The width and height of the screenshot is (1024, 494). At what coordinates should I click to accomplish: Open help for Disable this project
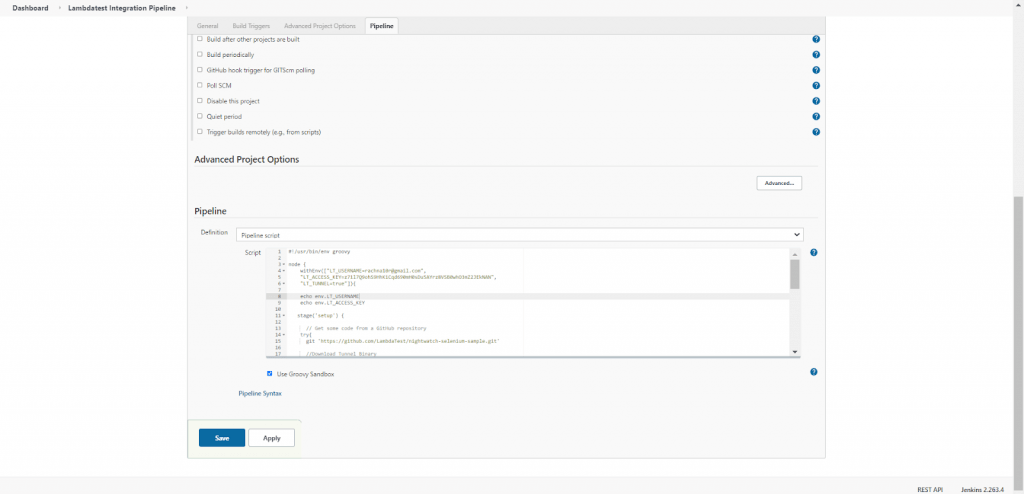(x=816, y=101)
